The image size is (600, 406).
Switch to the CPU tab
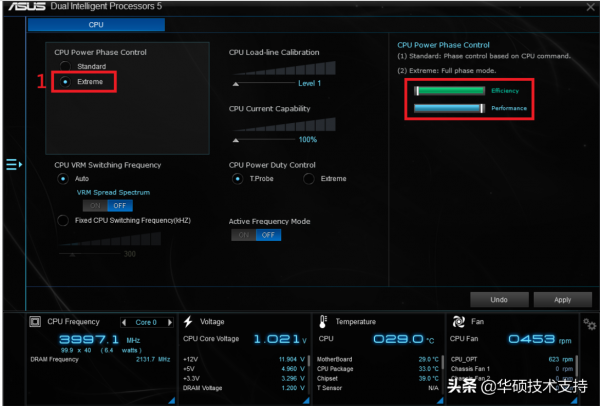[96, 25]
